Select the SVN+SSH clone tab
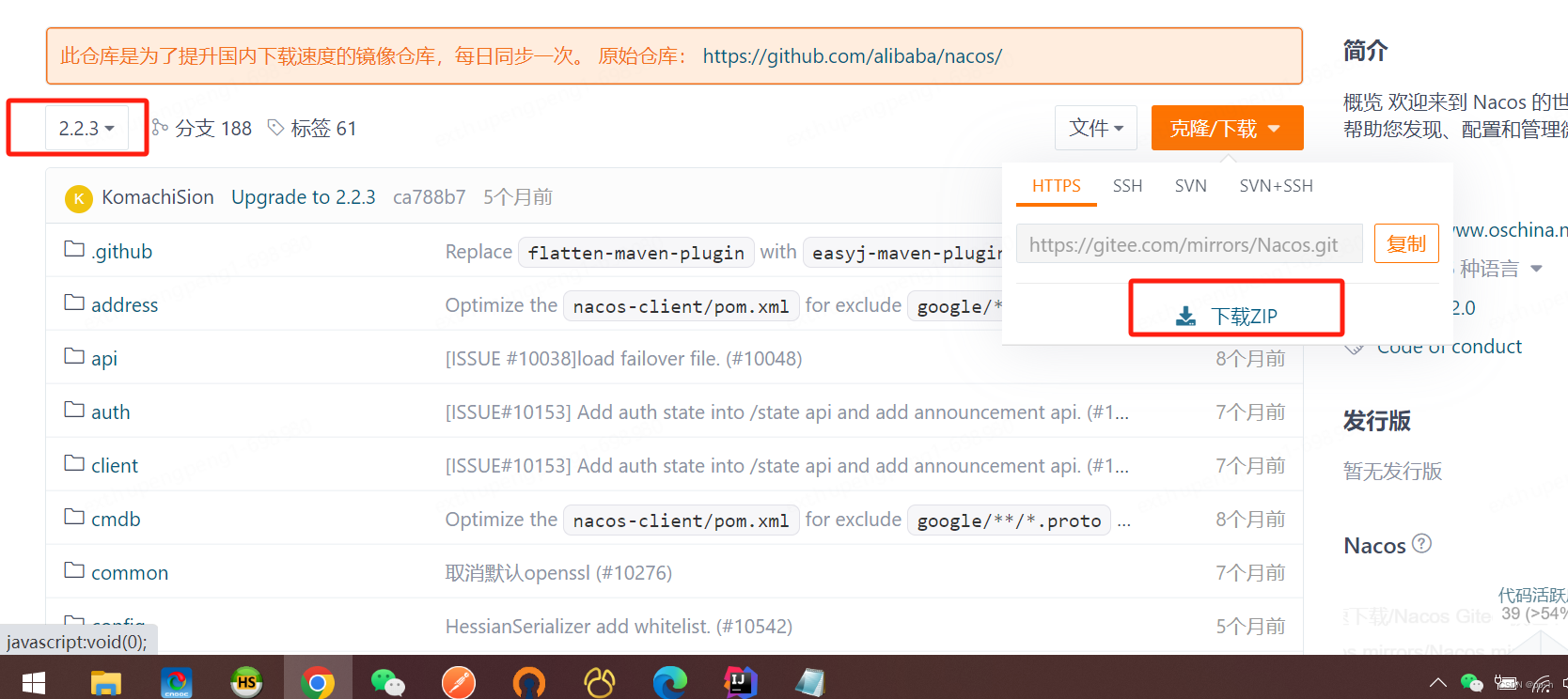Image resolution: width=1568 pixels, height=699 pixels. pos(1276,186)
